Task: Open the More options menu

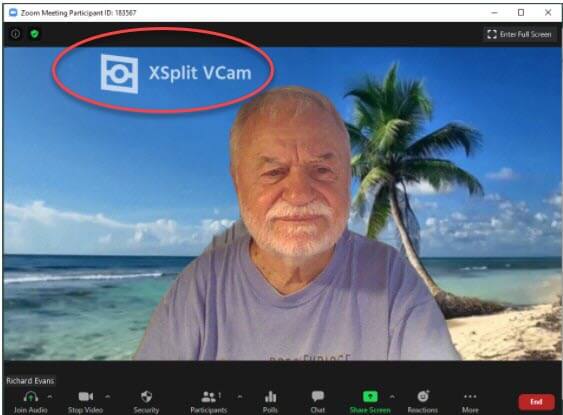Action: (470, 396)
